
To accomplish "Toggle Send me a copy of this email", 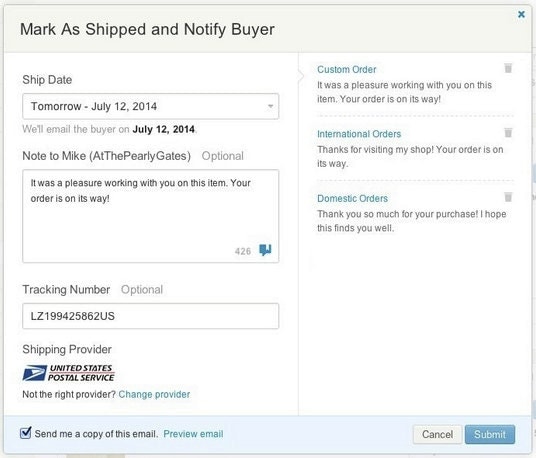I will [26, 433].
